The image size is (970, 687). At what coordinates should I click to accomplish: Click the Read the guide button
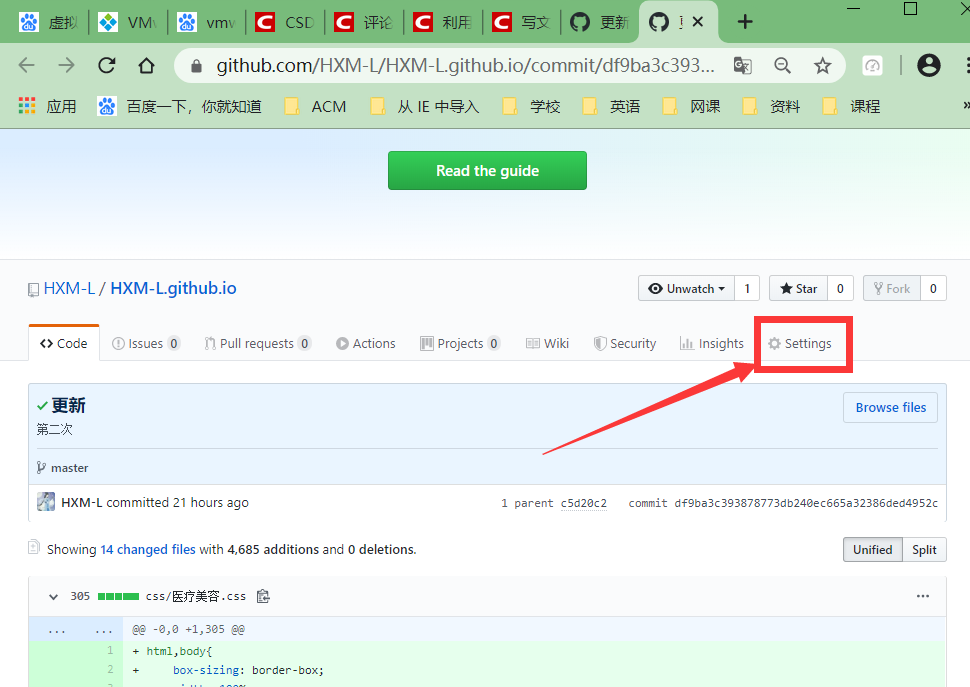coord(487,171)
